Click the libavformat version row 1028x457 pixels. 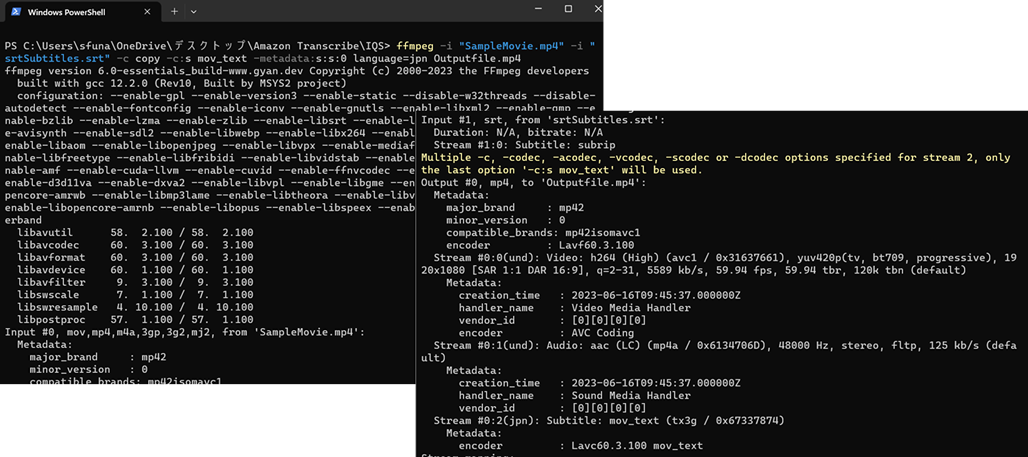click(135, 257)
